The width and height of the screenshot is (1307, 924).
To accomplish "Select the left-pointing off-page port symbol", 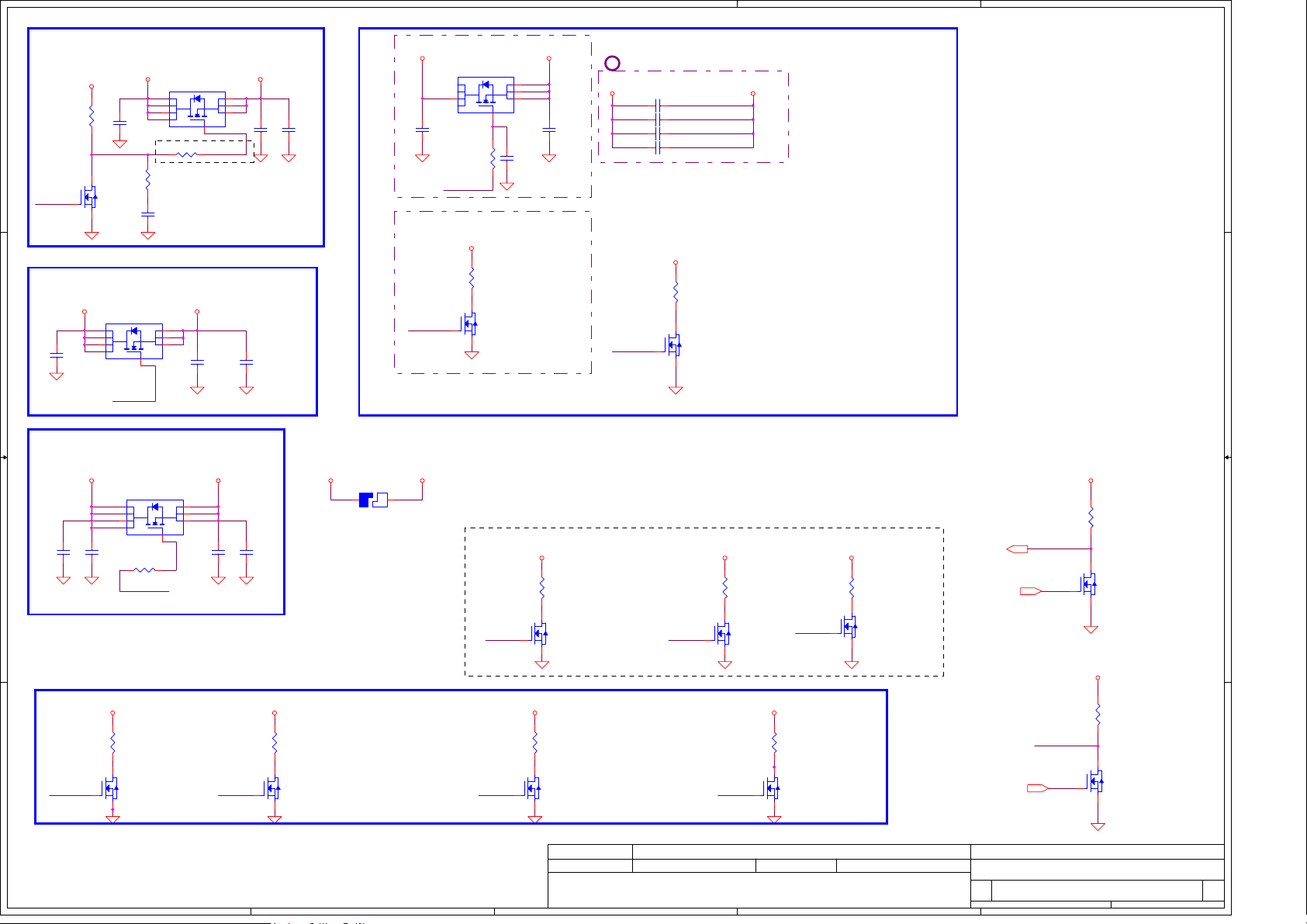I will pyautogui.click(x=1017, y=549).
